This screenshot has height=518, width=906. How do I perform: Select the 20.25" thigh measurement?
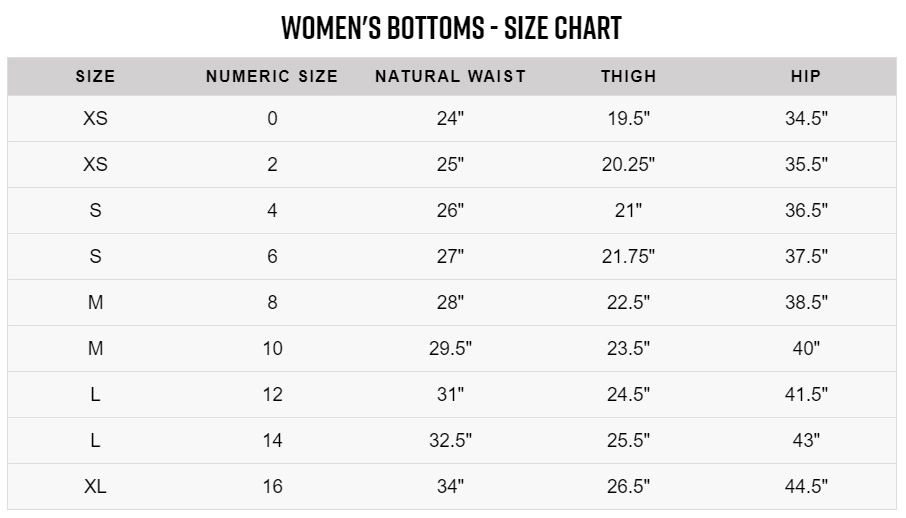coord(628,165)
